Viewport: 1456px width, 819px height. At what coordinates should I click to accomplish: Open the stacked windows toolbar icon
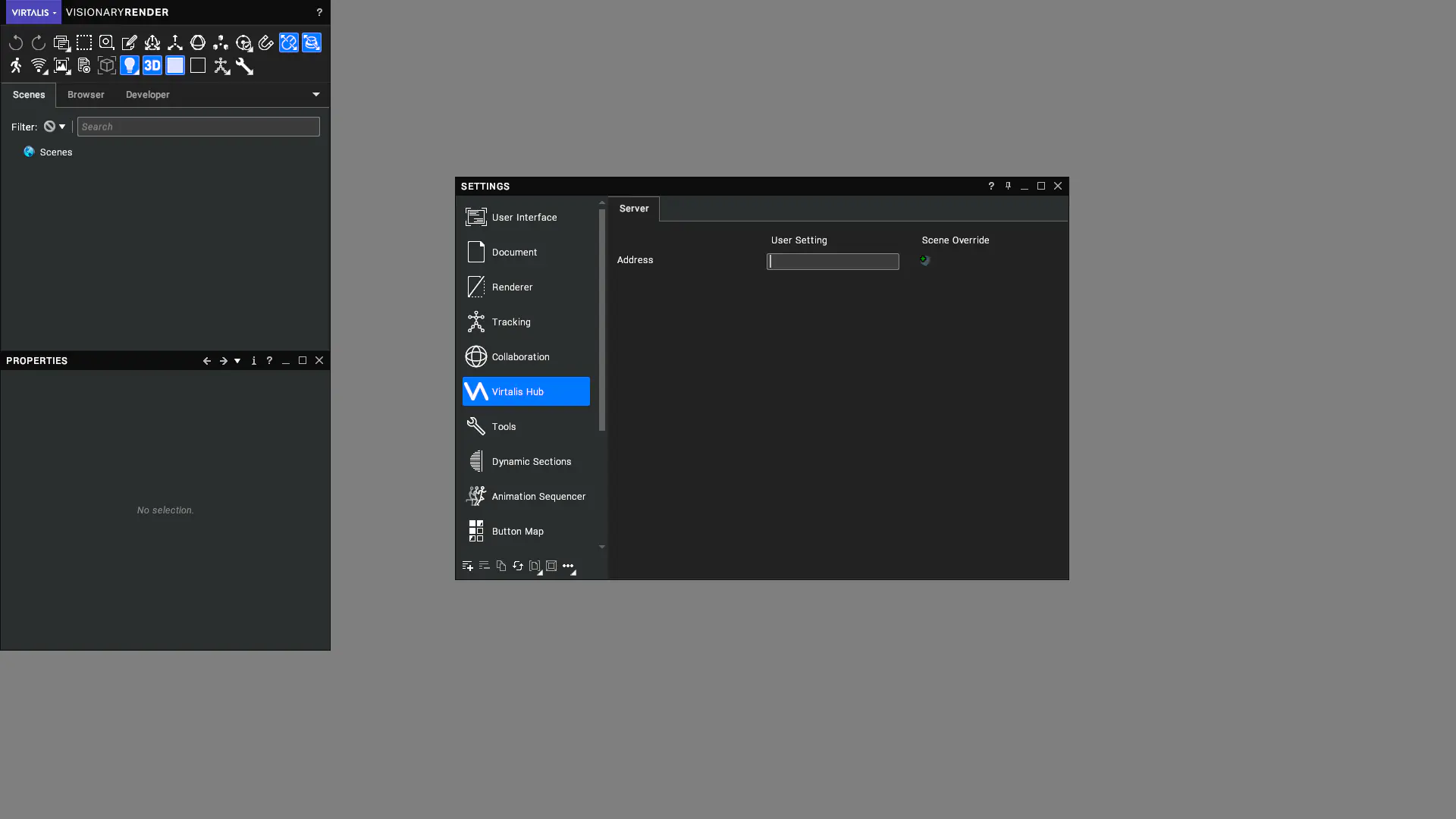tap(61, 43)
